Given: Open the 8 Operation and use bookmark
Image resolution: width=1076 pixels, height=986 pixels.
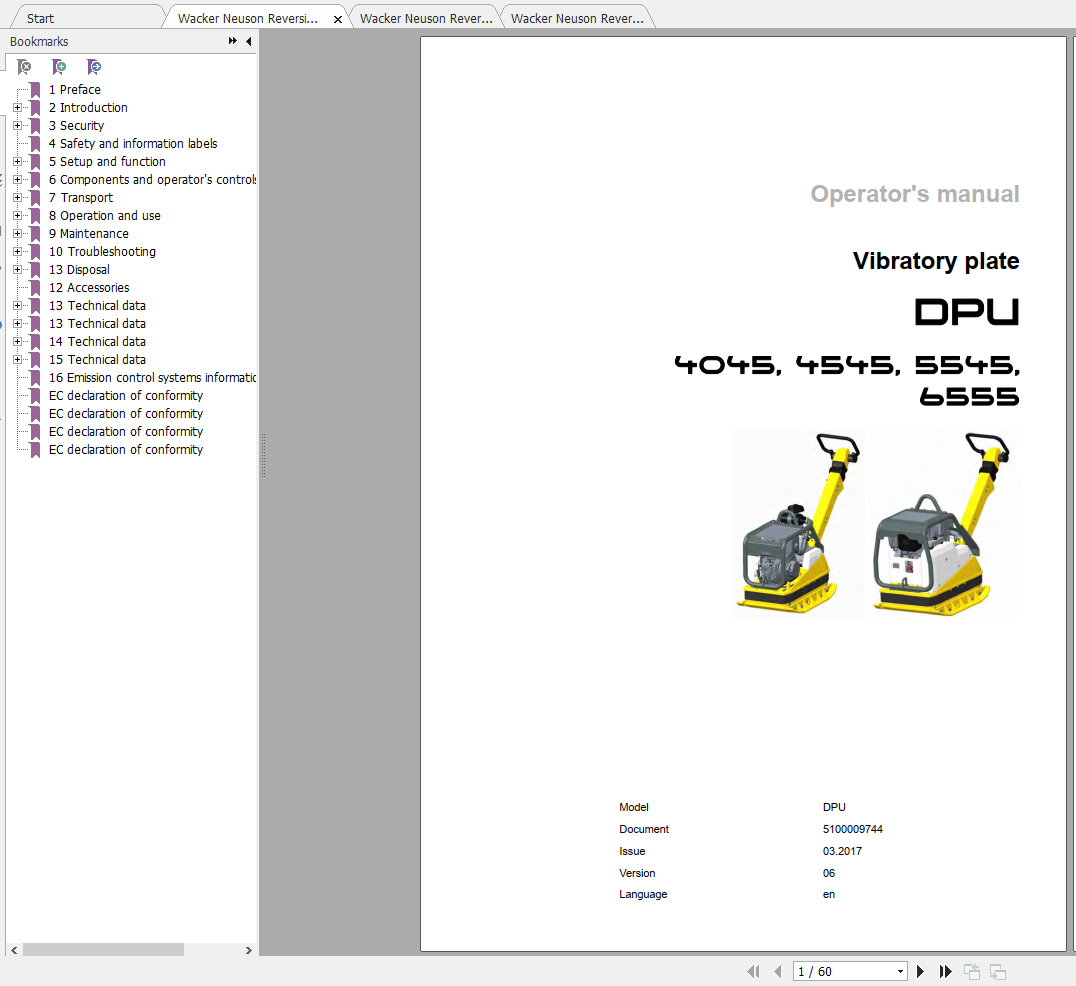Looking at the screenshot, I should (104, 215).
